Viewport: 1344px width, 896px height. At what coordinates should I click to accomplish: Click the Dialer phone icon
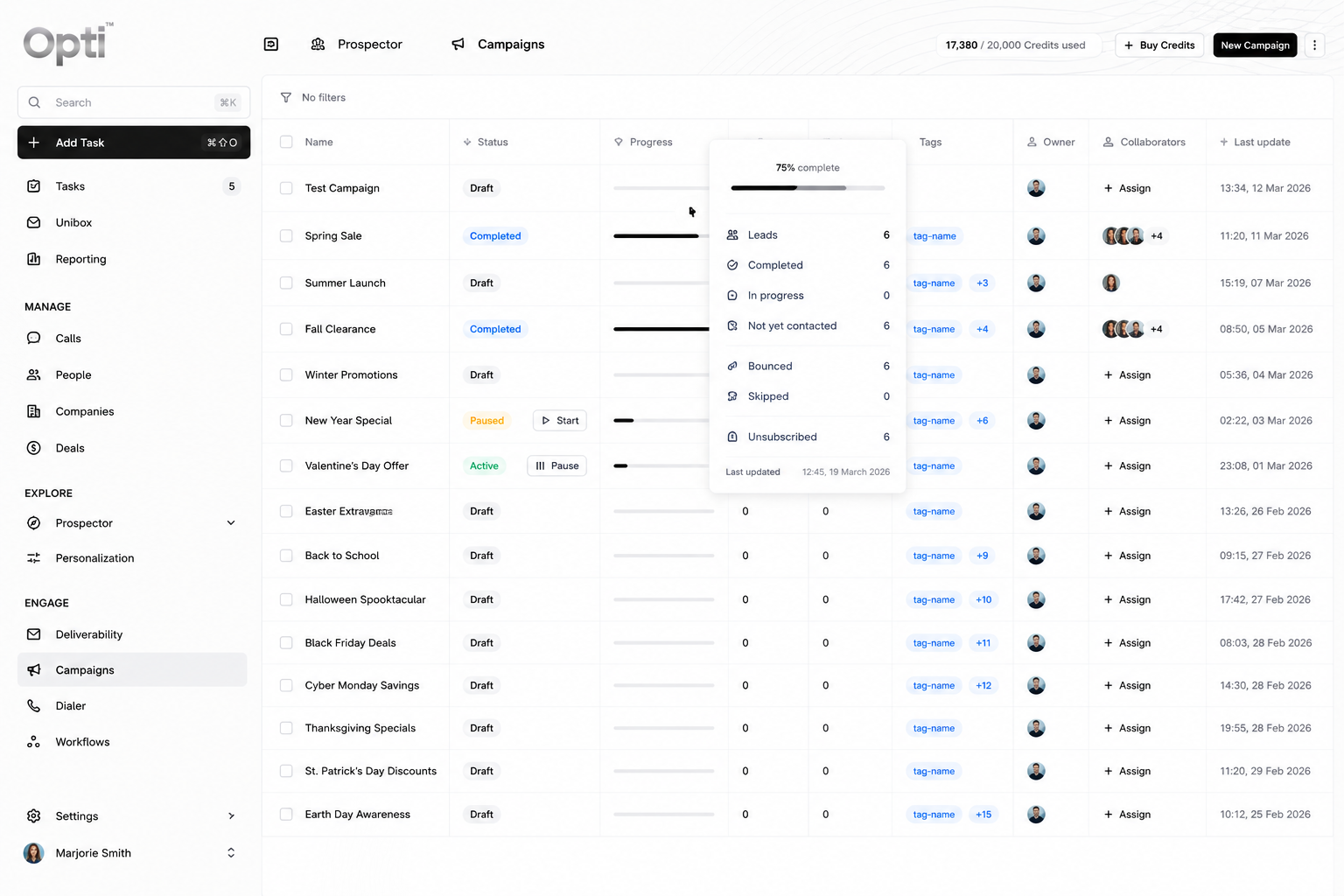pyautogui.click(x=34, y=706)
